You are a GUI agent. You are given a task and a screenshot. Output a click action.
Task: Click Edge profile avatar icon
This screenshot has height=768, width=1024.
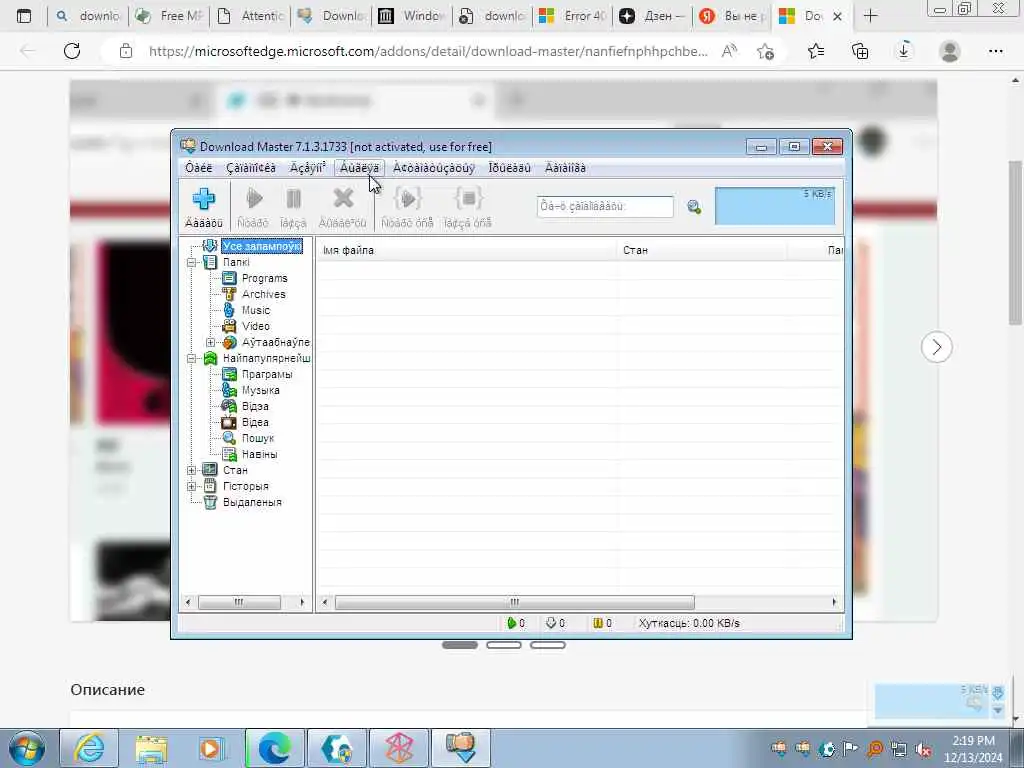[950, 51]
